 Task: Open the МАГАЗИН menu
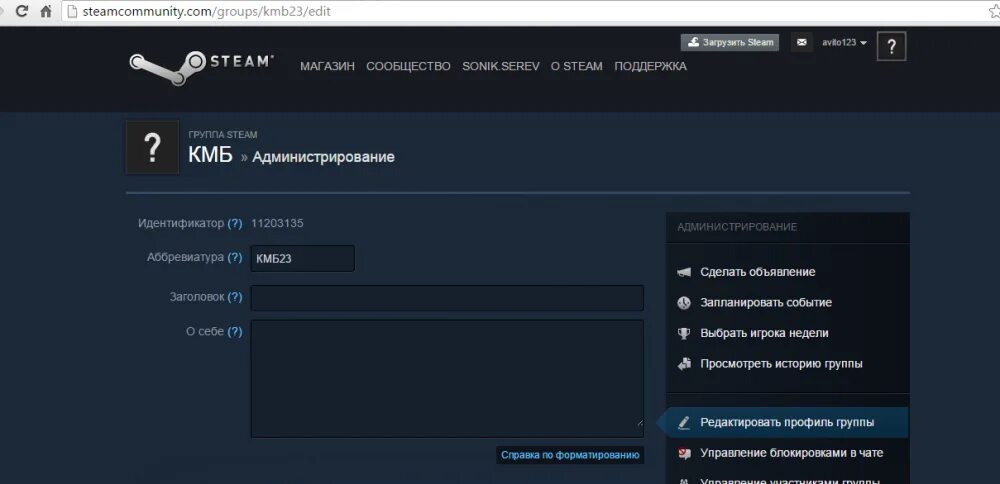coord(327,66)
